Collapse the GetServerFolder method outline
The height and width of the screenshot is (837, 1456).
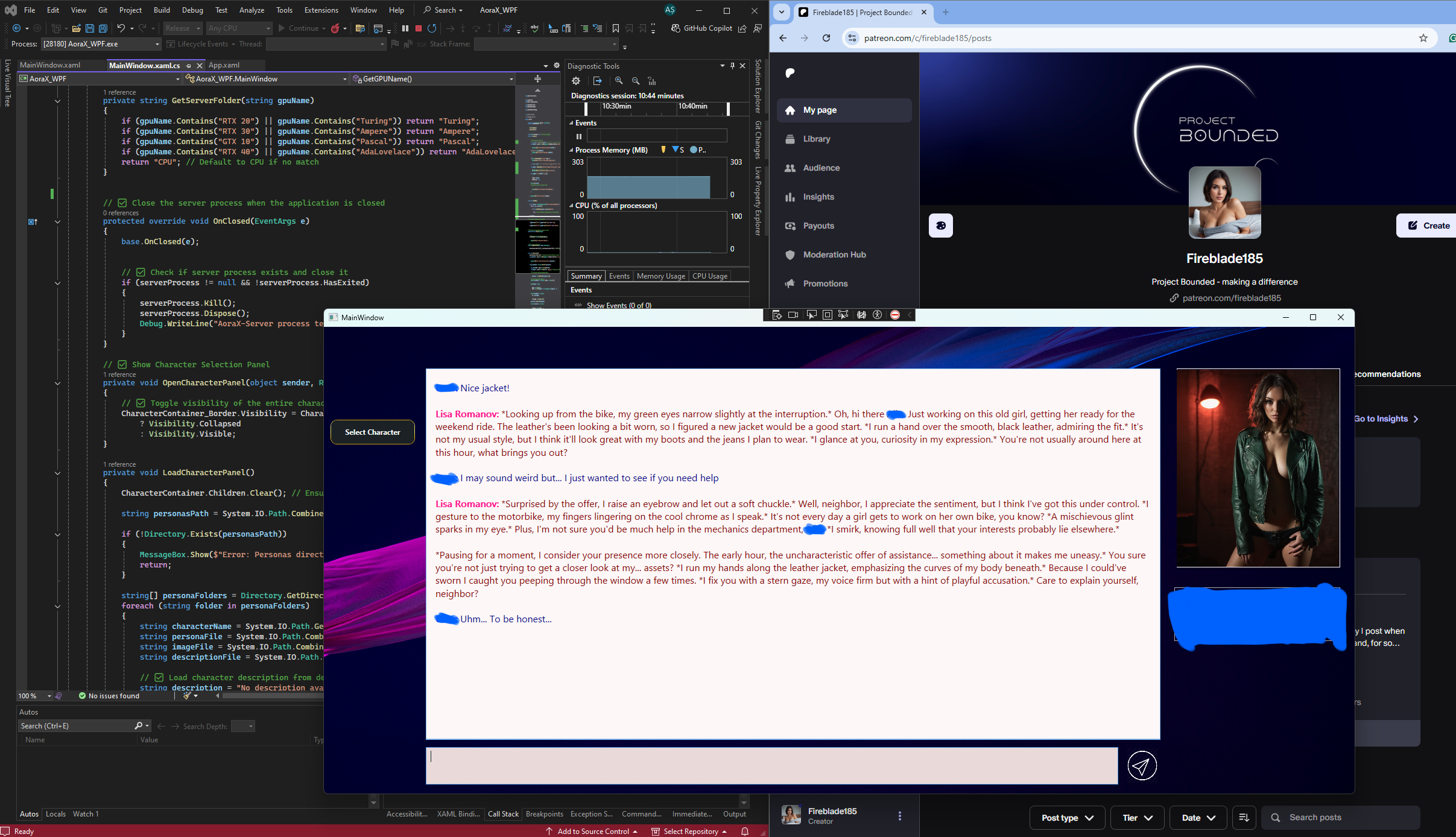(x=57, y=101)
